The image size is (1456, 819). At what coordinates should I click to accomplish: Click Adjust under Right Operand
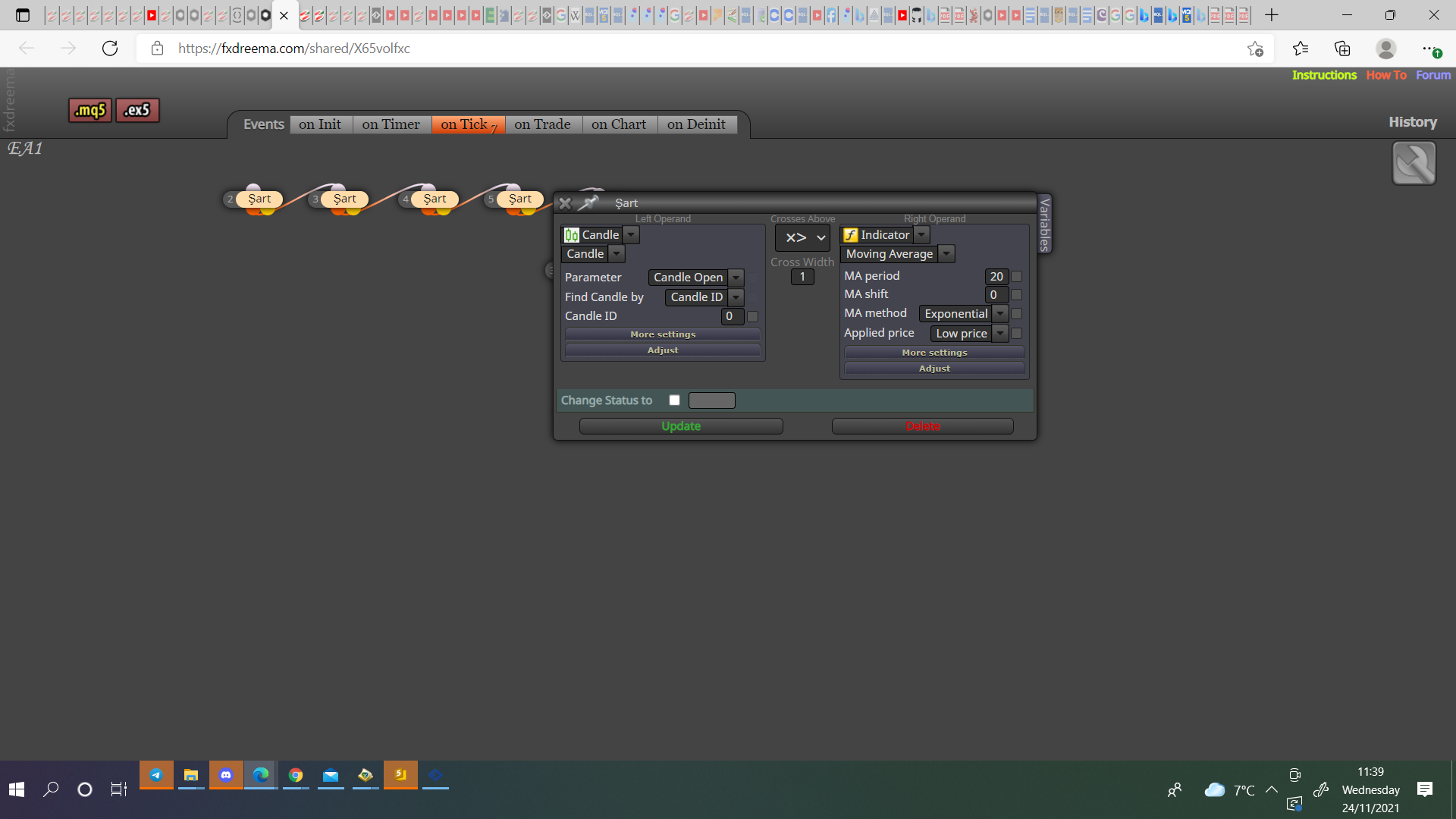(934, 369)
